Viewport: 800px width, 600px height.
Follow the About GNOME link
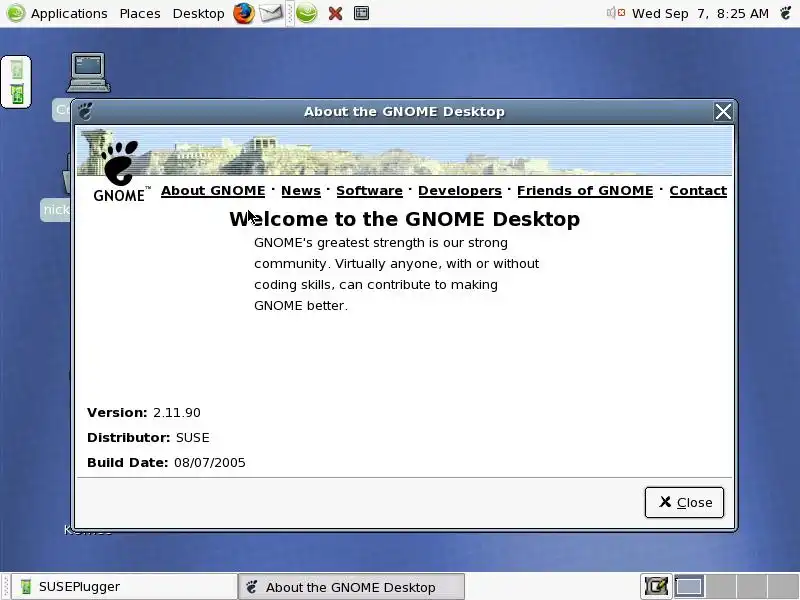pyautogui.click(x=213, y=190)
